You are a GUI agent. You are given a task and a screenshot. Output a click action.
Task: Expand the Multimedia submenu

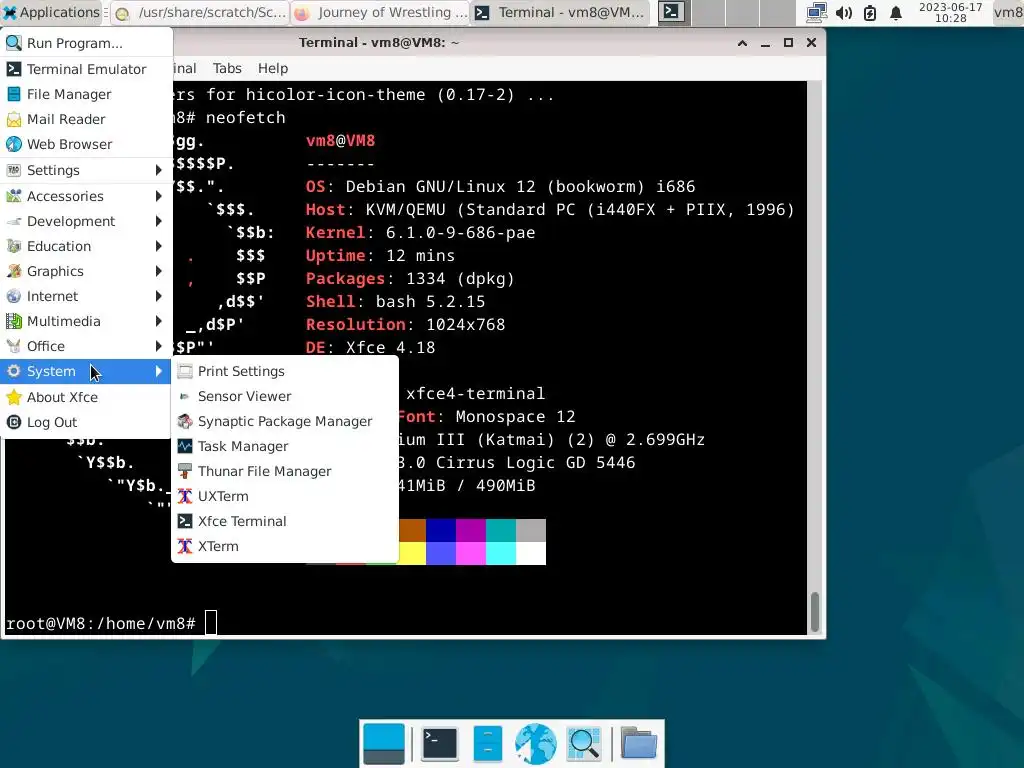click(86, 321)
